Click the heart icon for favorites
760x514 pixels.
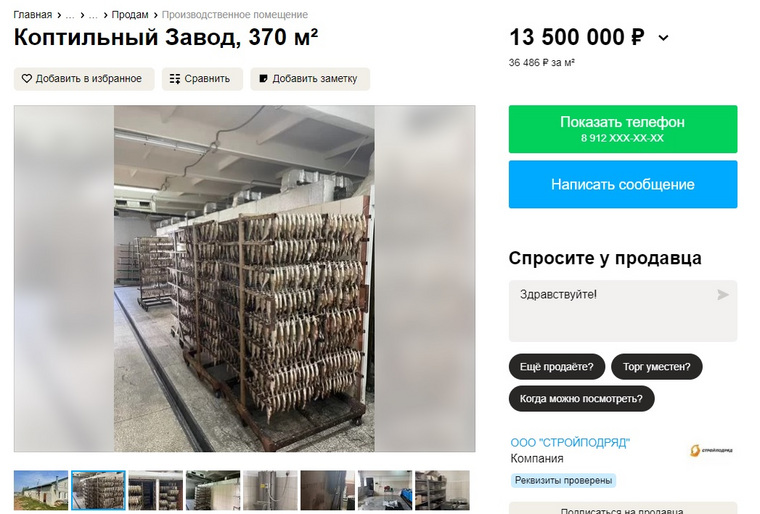pyautogui.click(x=27, y=79)
